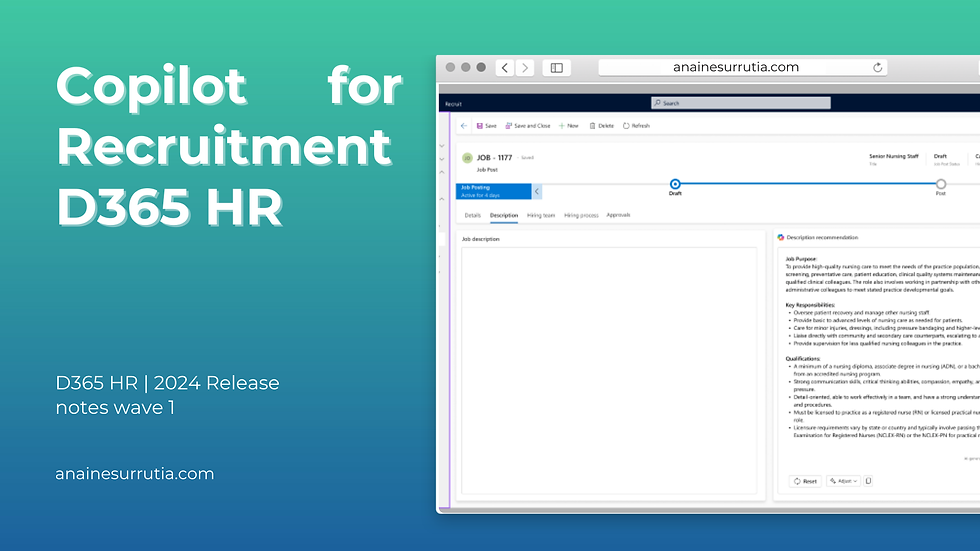This screenshot has width=980, height=551.
Task: Click the Draft job post status
Action: (x=940, y=156)
